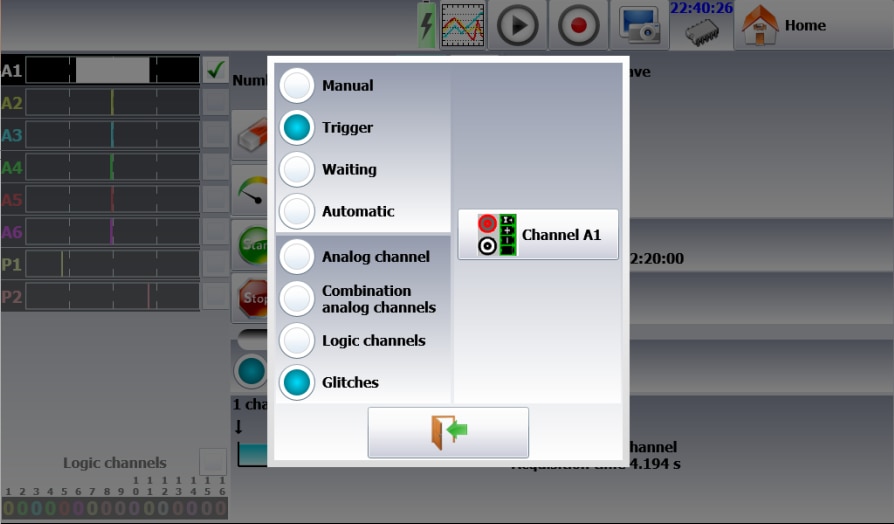Select the Trigger radio button
The image size is (894, 524).
tap(297, 127)
